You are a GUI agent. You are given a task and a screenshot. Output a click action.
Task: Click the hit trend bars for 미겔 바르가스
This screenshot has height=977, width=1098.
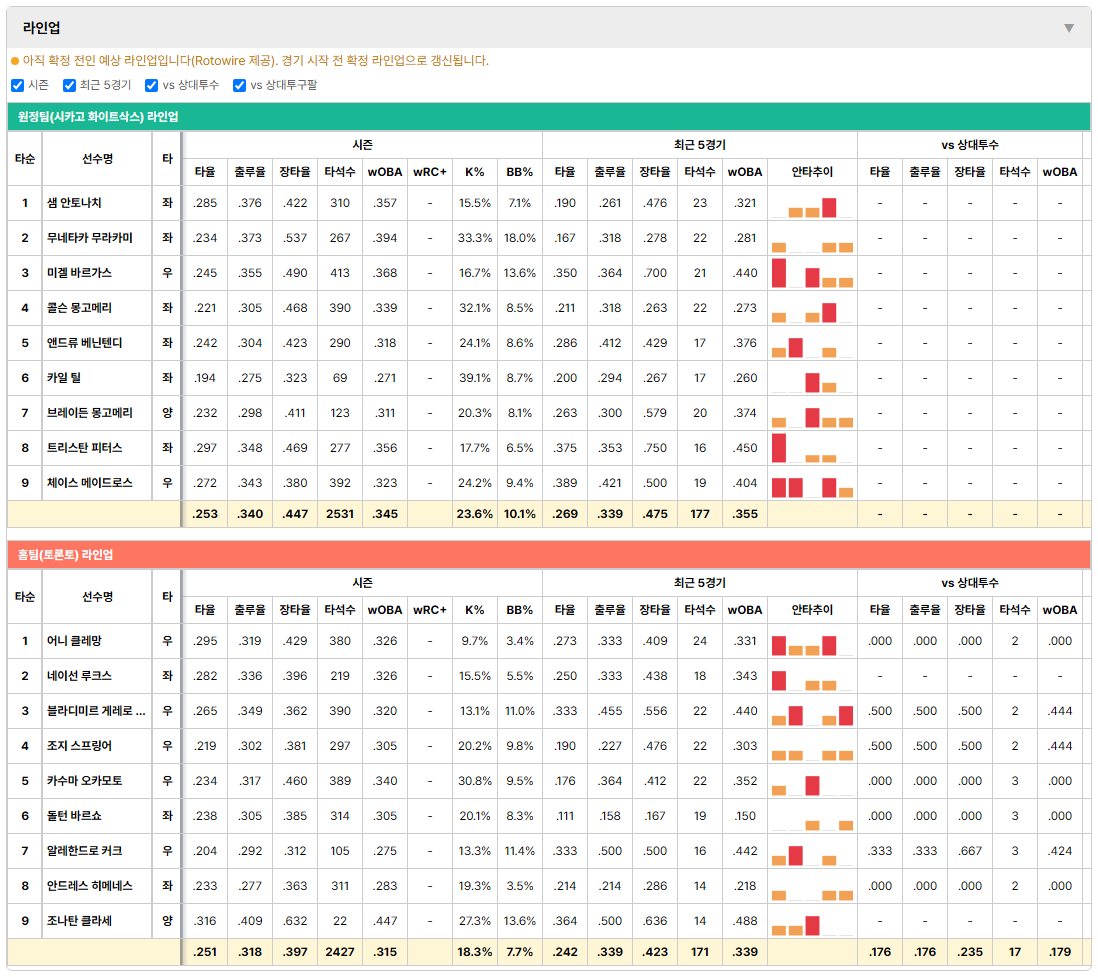[x=812, y=273]
